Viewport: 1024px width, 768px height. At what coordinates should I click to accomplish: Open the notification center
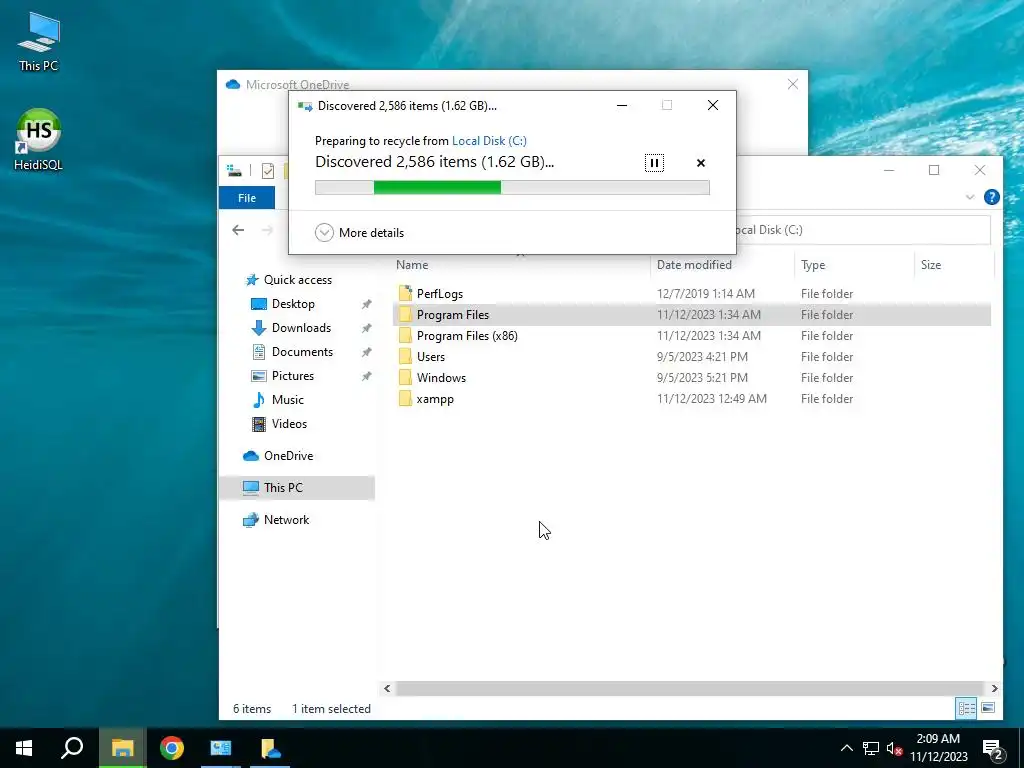click(x=993, y=749)
